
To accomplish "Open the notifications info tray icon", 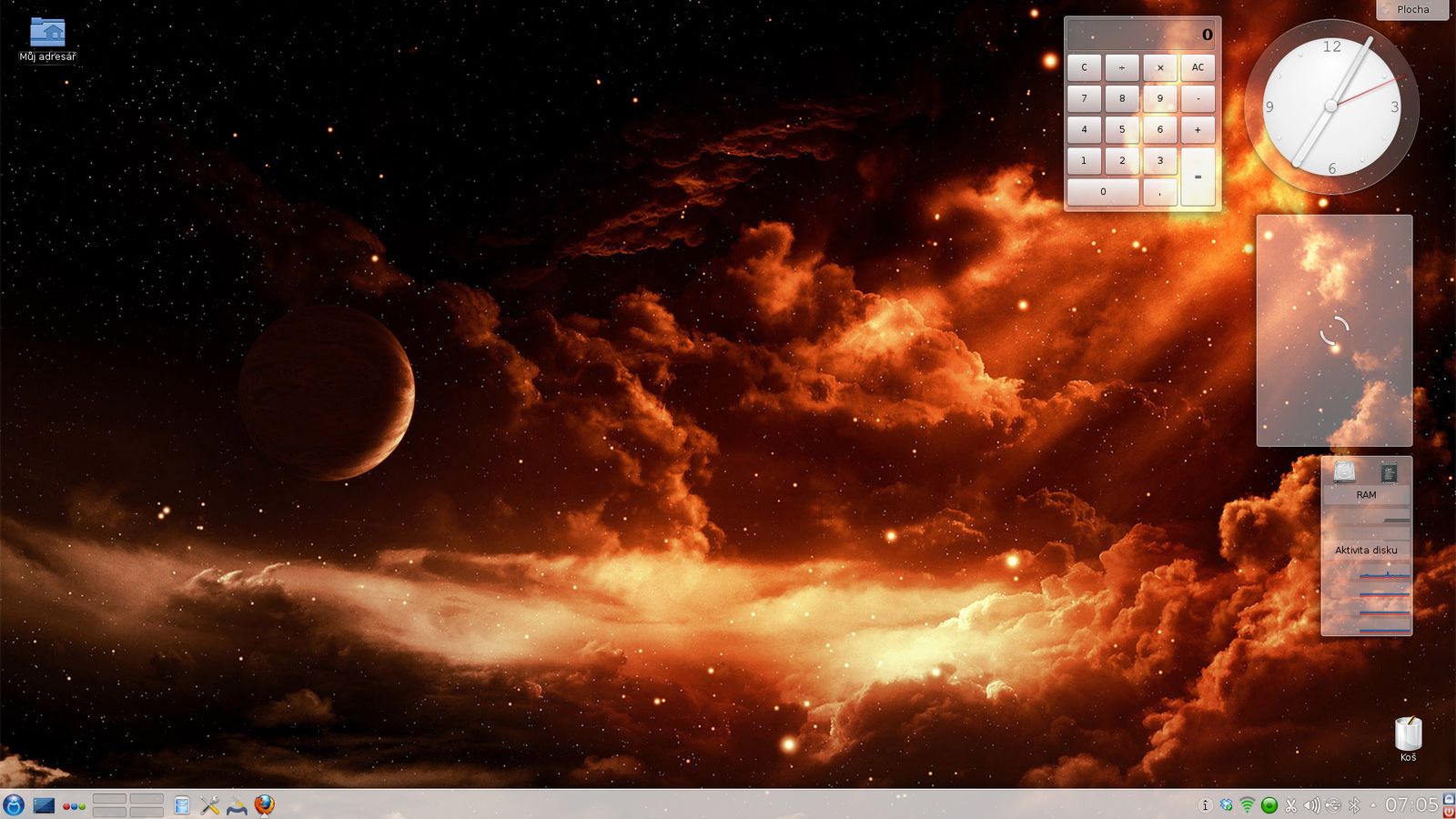I will tap(1205, 805).
